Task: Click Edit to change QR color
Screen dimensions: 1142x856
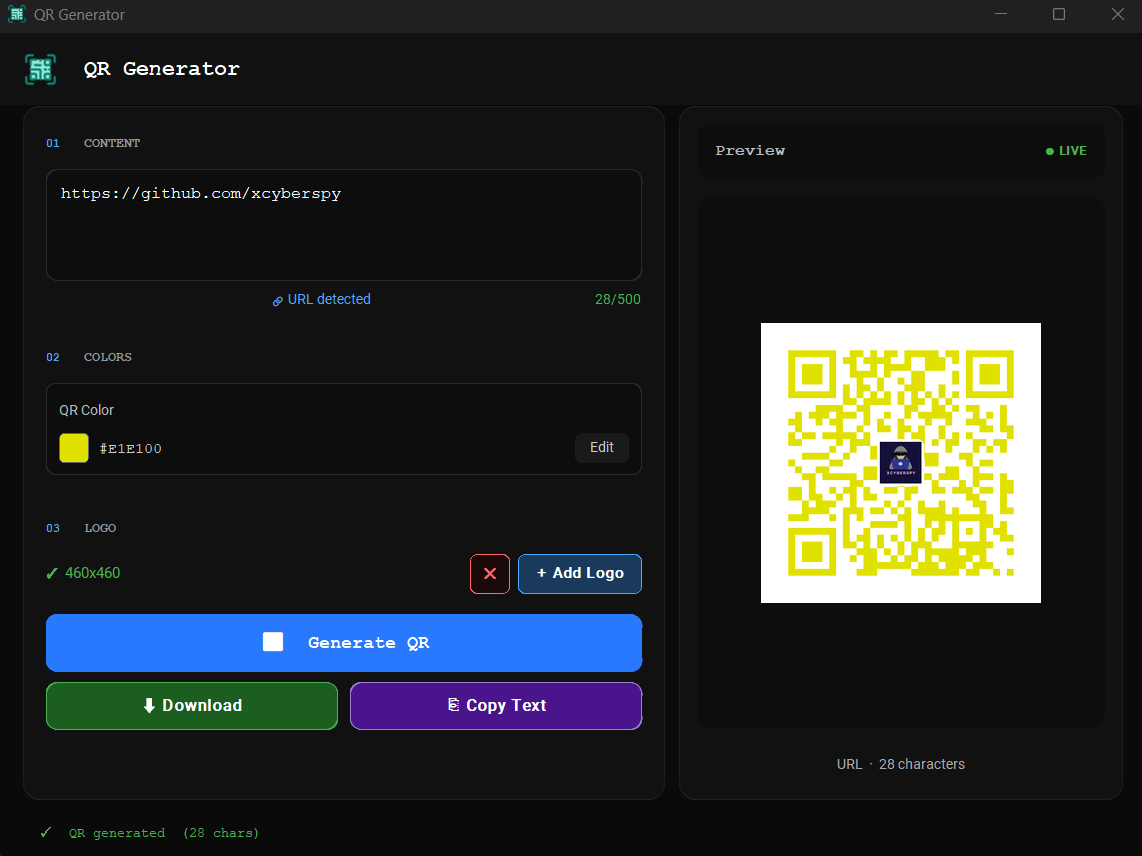Action: (x=602, y=447)
